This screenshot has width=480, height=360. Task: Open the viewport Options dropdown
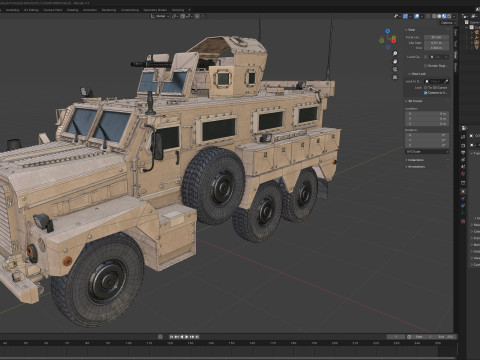click(448, 23)
